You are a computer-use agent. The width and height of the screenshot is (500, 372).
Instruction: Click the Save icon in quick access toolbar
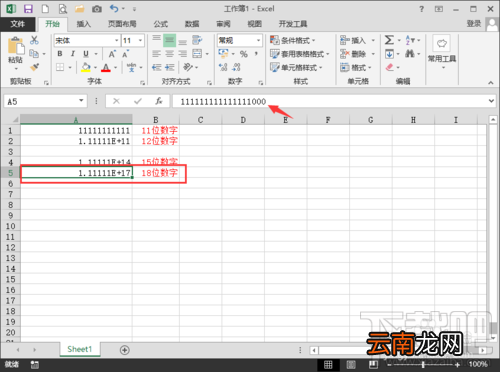click(x=28, y=9)
